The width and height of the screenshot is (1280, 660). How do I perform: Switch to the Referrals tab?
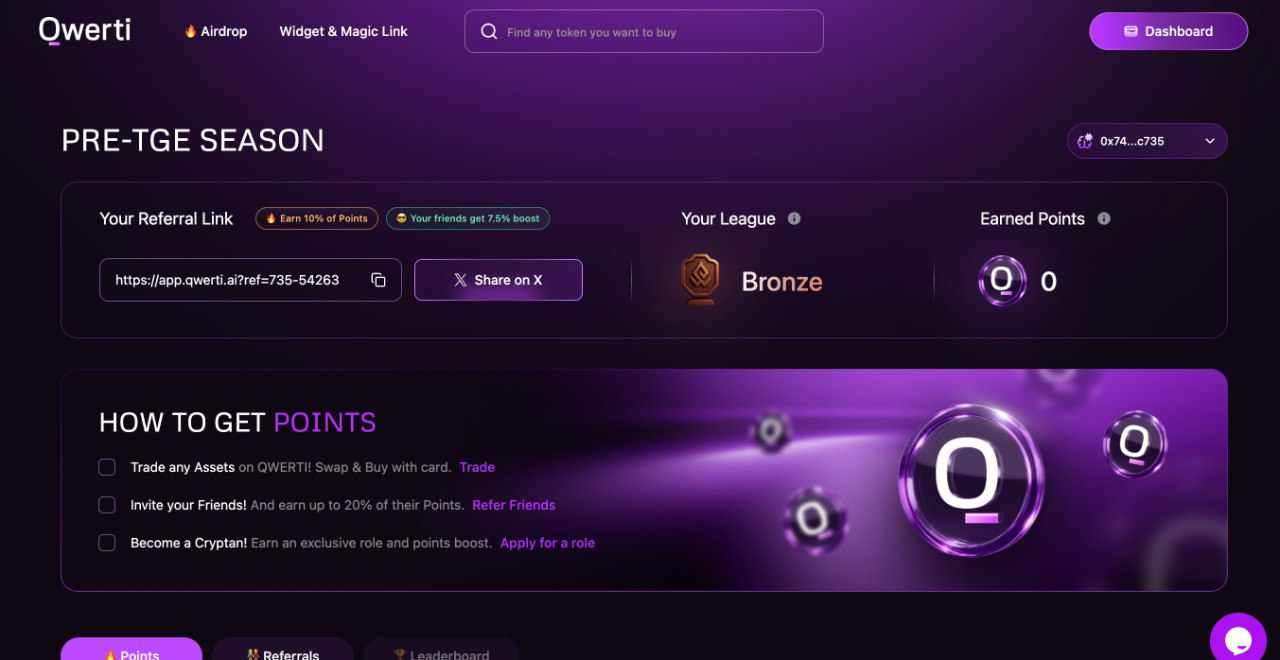tap(283, 649)
